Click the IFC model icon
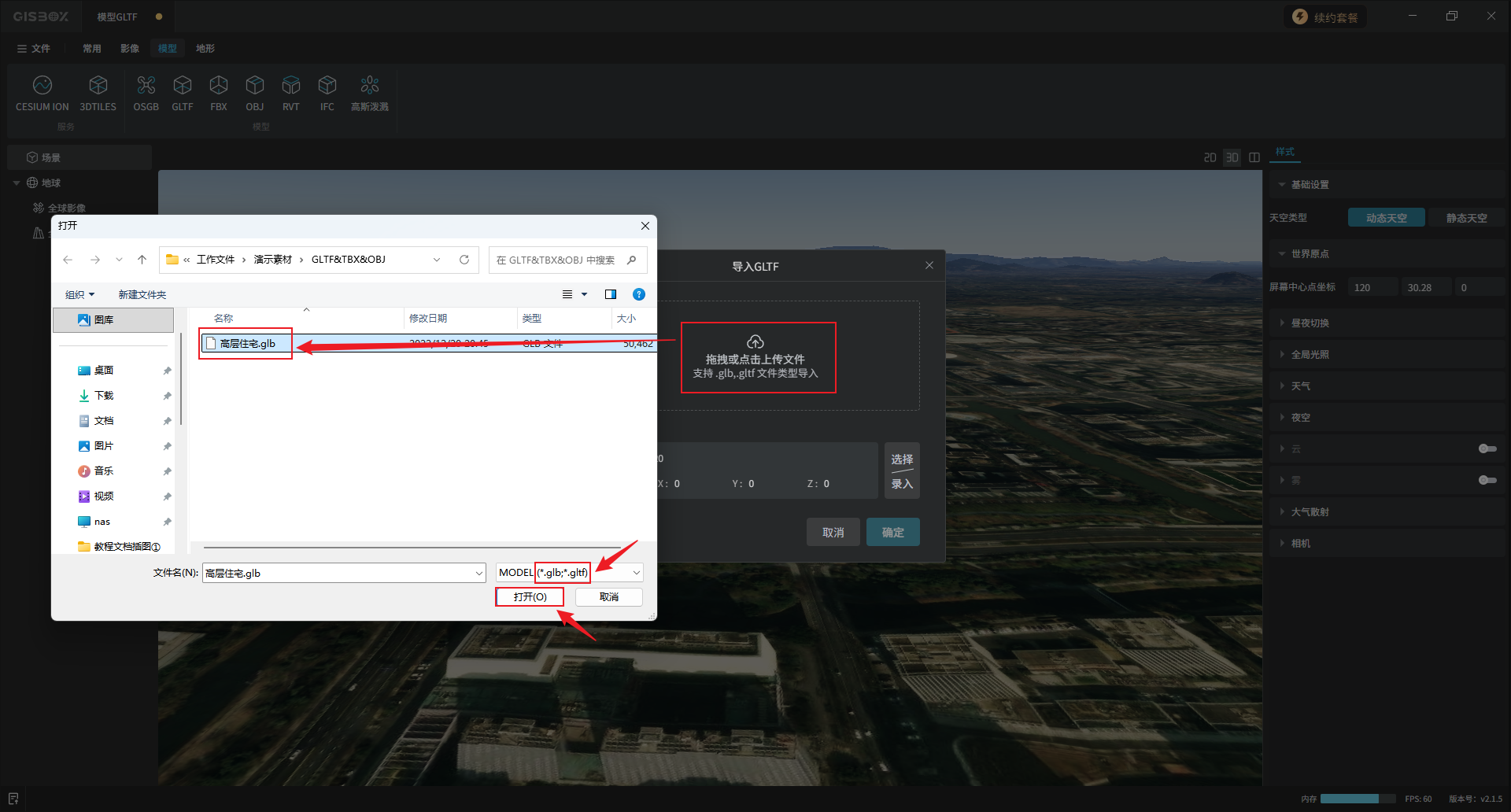The image size is (1511, 812). pos(327,93)
